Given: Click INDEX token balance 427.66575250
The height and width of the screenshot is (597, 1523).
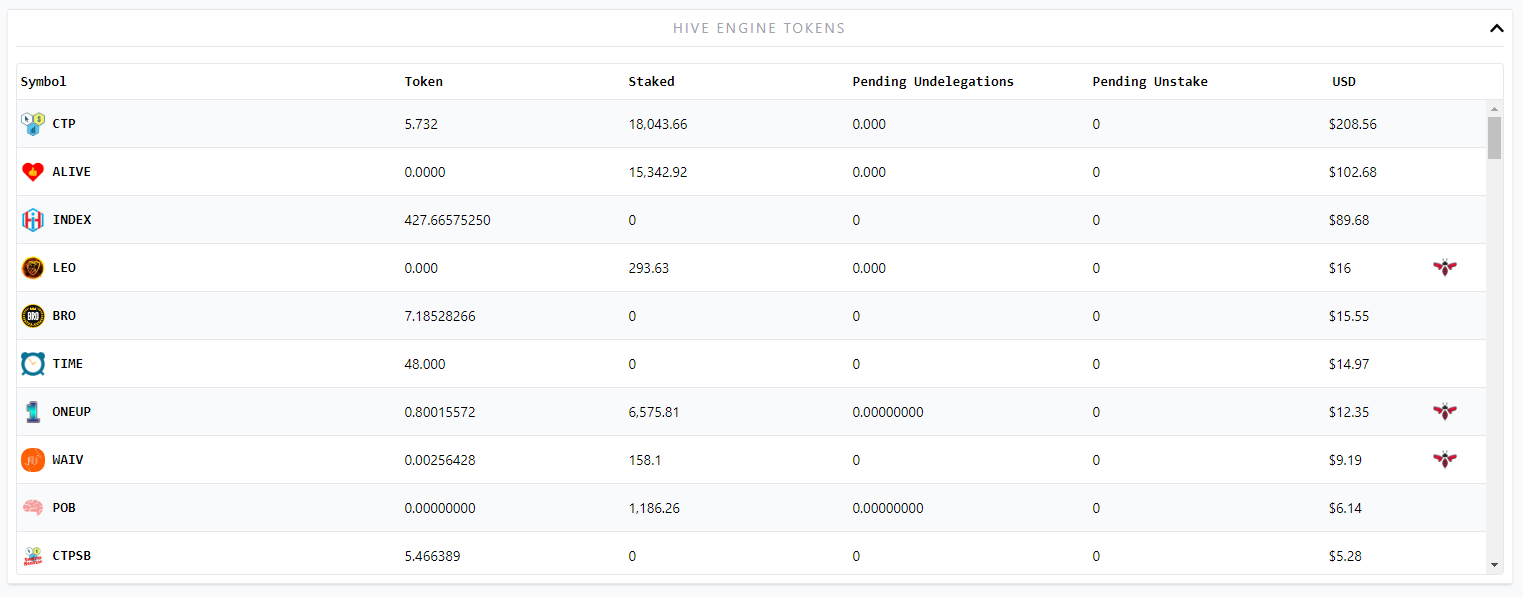Looking at the screenshot, I should click(x=448, y=220).
